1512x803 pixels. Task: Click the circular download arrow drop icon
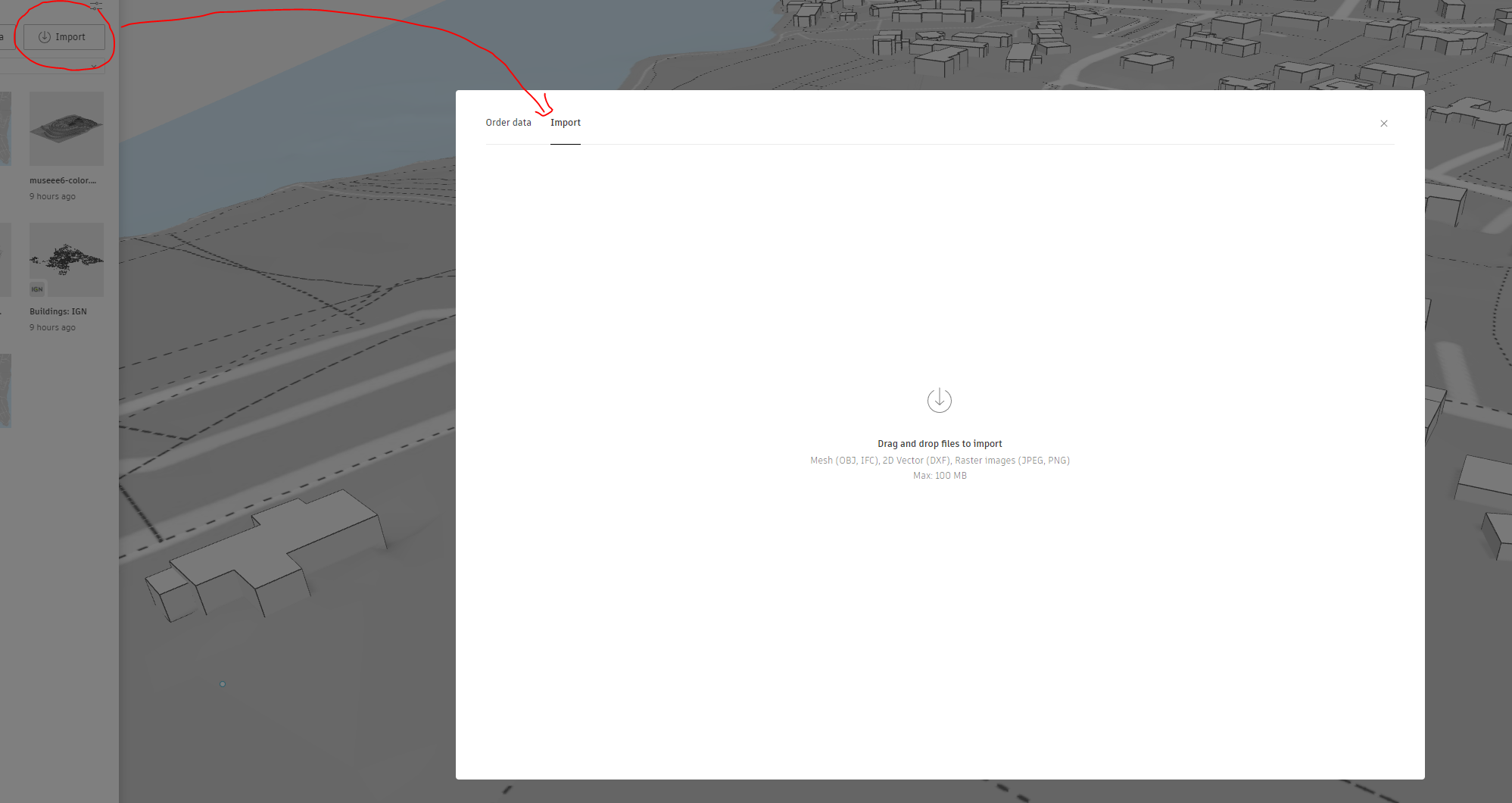pyautogui.click(x=940, y=400)
